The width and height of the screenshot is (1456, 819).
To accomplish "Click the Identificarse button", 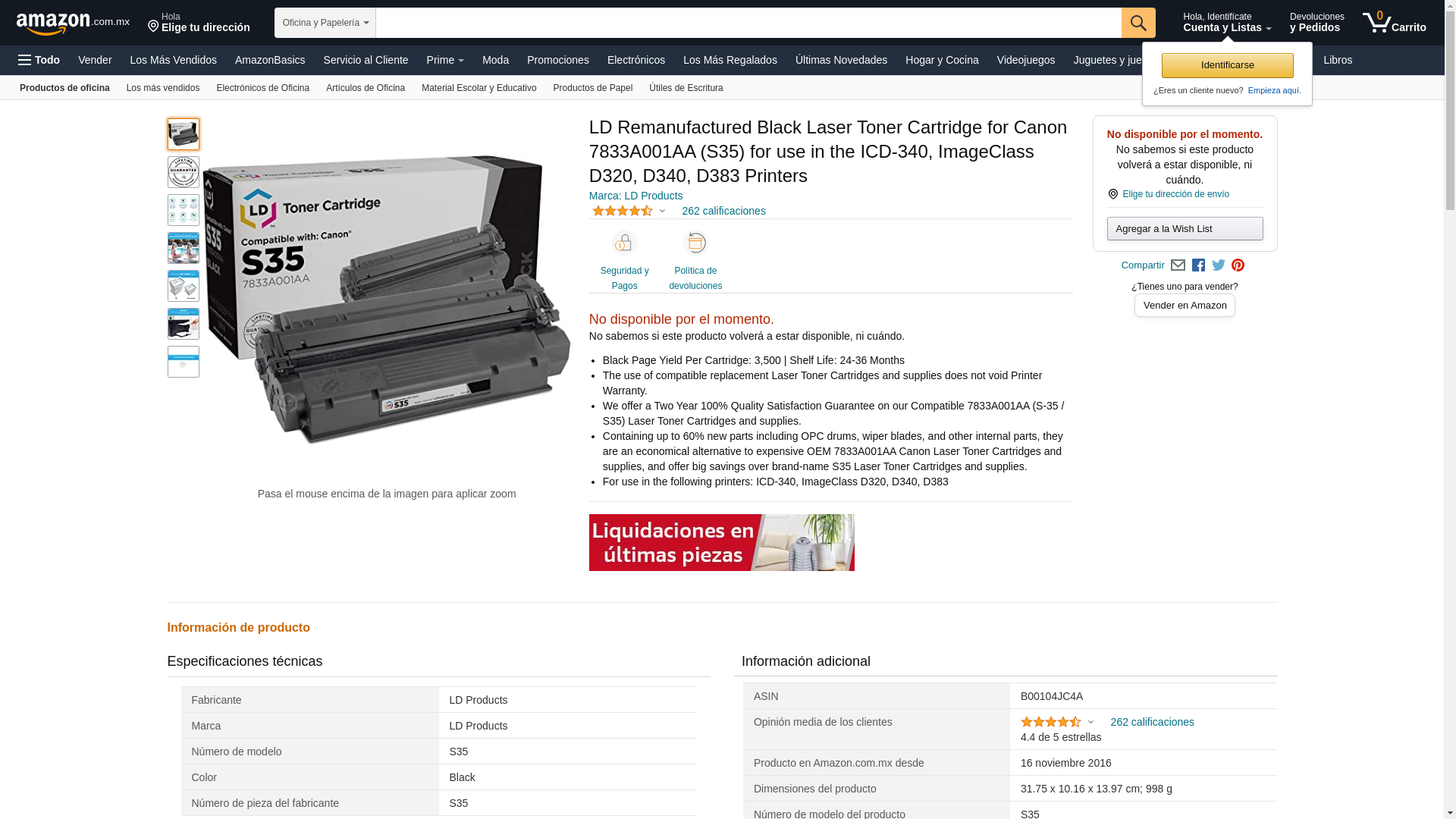I will pos(1227,65).
